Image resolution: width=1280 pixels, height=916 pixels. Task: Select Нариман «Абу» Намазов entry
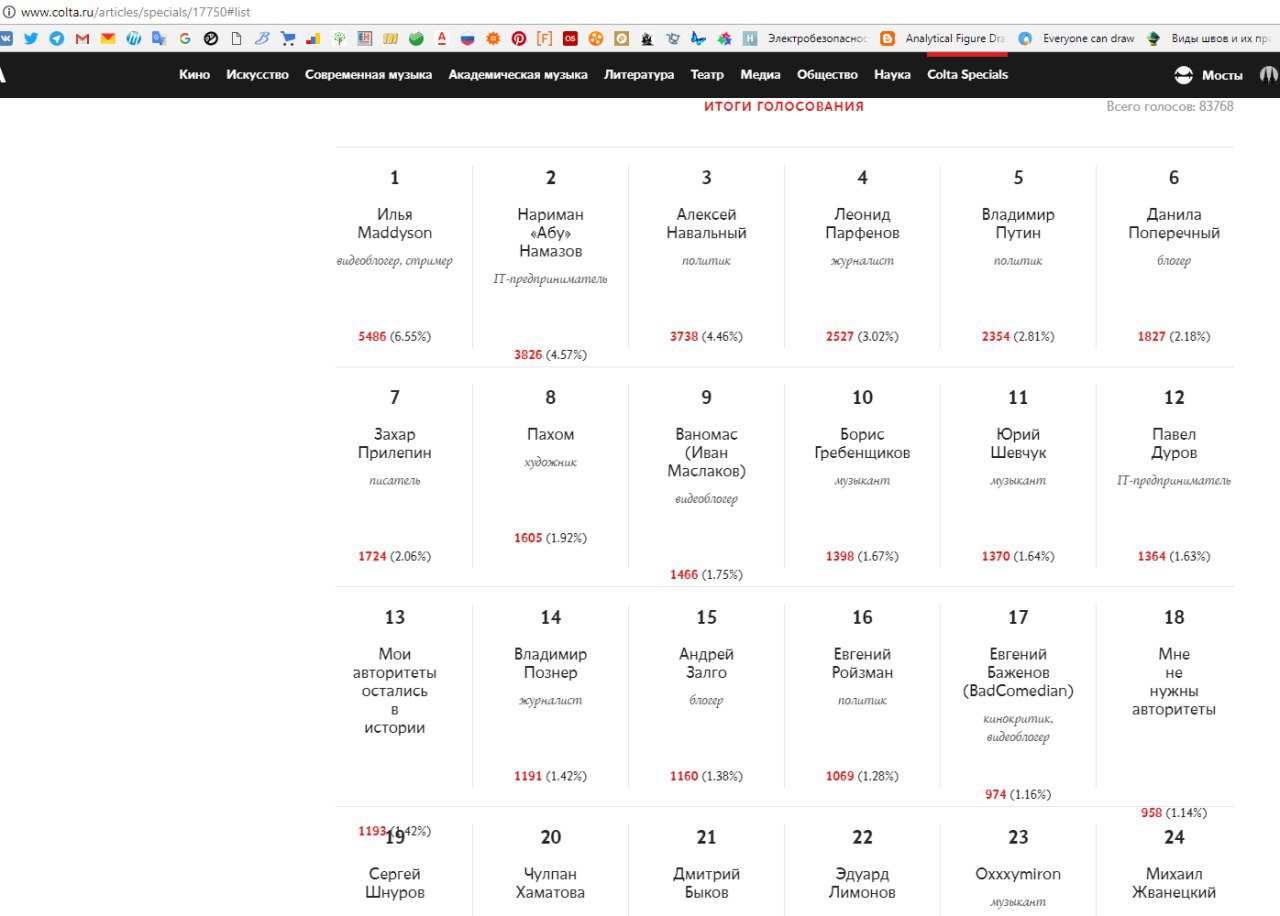(x=550, y=233)
